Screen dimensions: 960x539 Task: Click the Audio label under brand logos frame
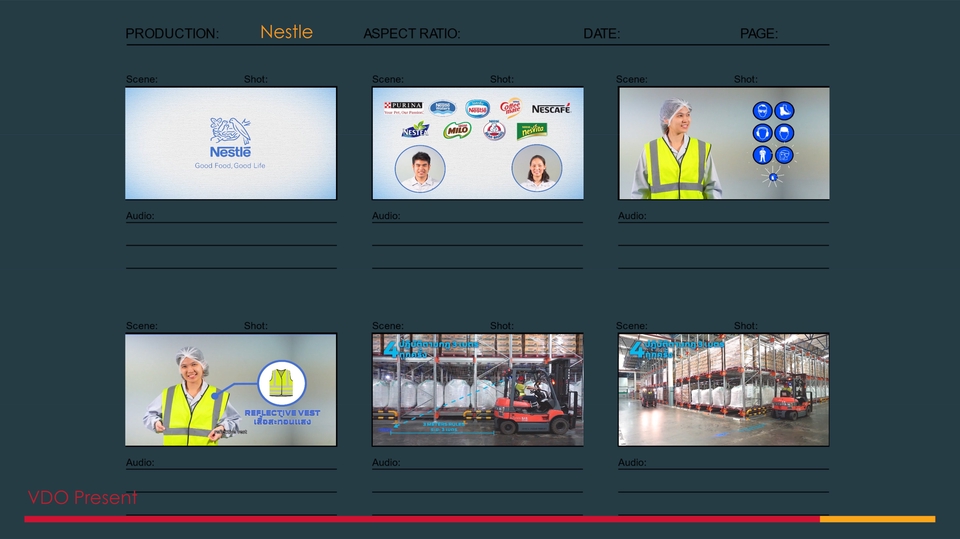pyautogui.click(x=386, y=216)
